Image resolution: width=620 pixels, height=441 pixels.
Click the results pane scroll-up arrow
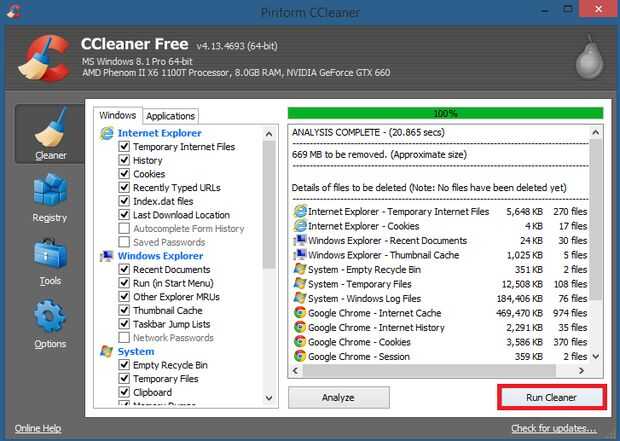pyautogui.click(x=596, y=132)
